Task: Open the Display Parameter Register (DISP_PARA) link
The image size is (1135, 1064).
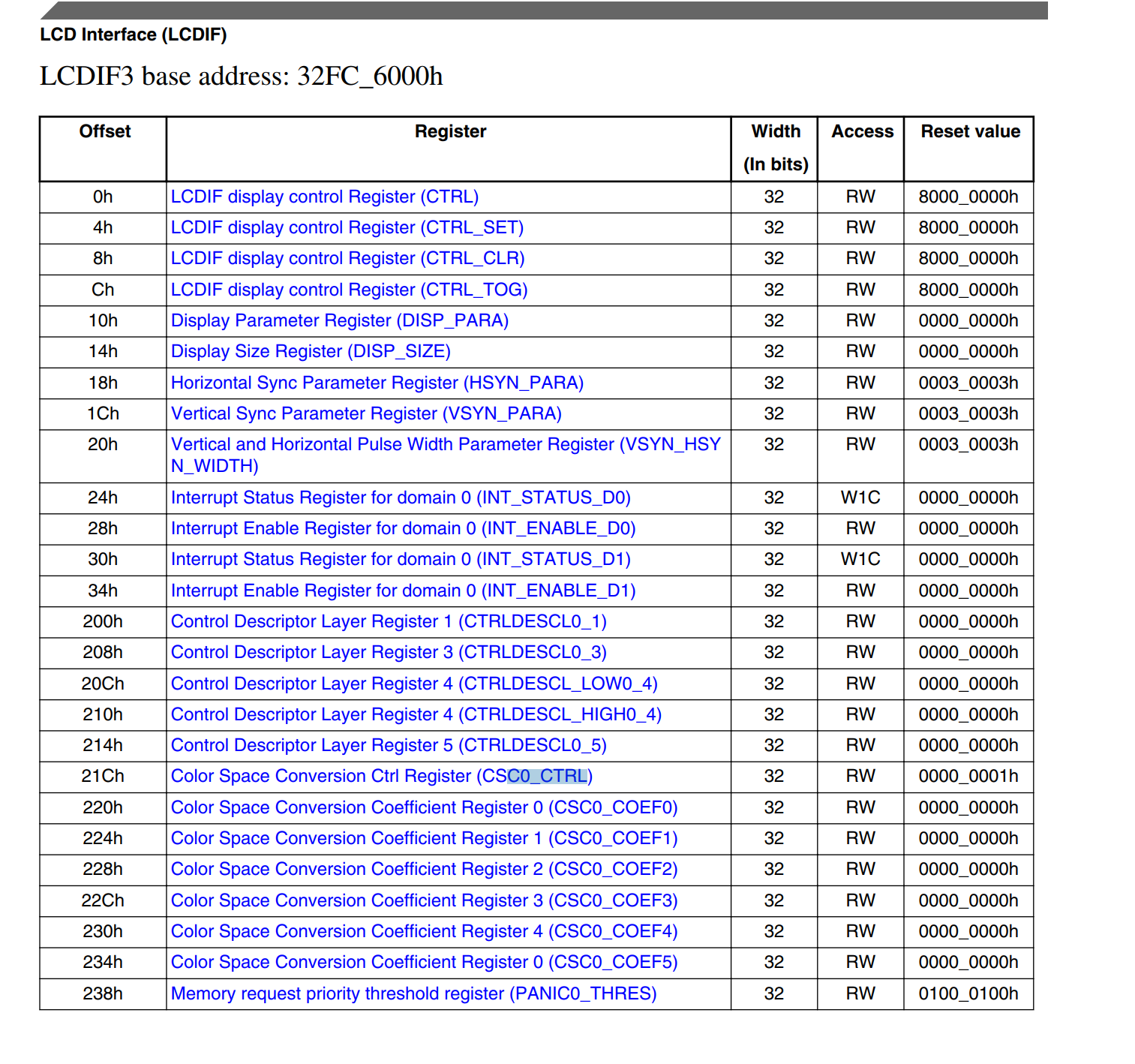Action: point(339,320)
